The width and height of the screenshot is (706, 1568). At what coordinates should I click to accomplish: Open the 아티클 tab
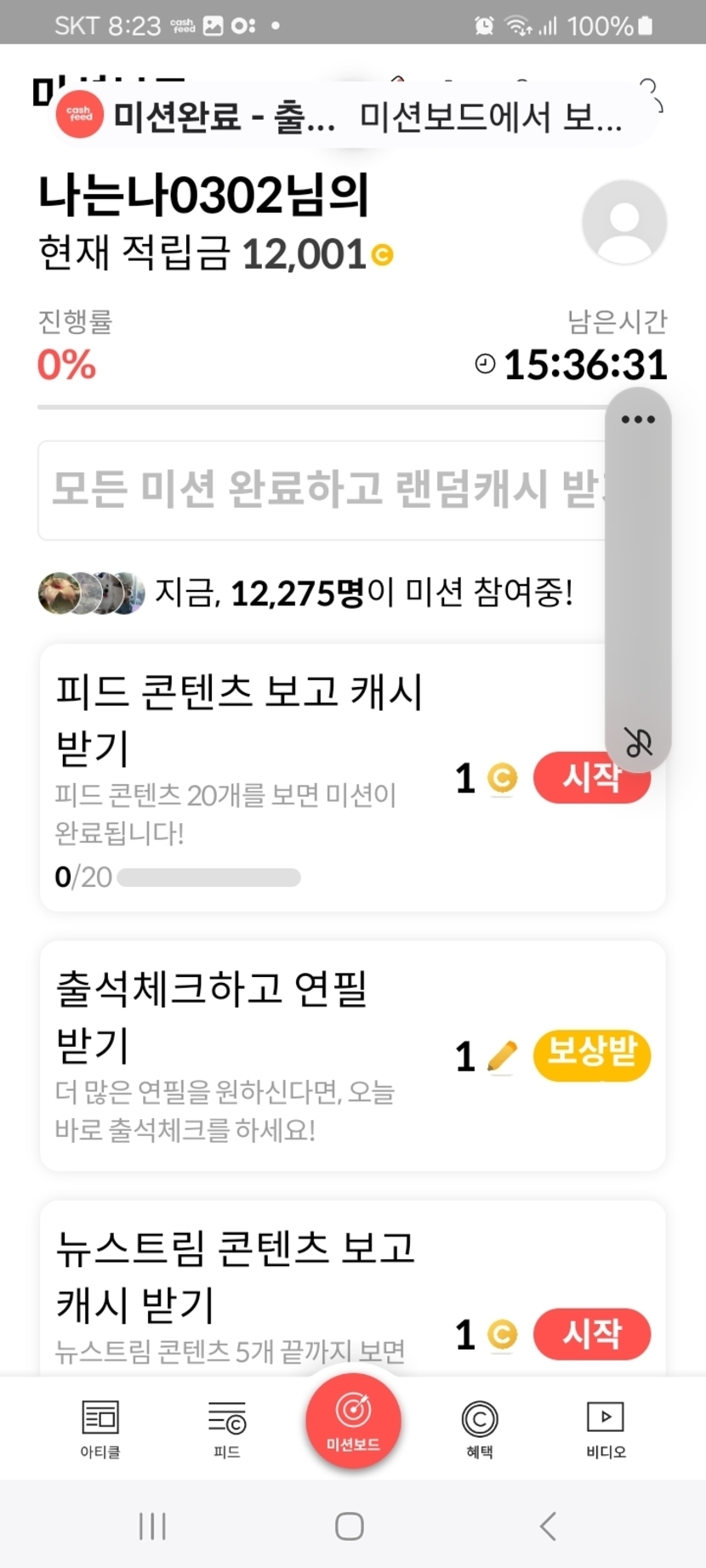(100, 1427)
